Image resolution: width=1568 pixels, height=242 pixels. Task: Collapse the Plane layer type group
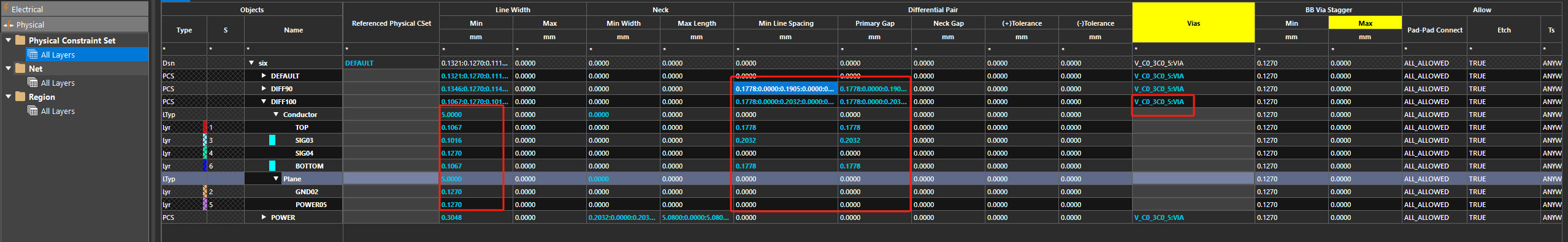pos(276,178)
